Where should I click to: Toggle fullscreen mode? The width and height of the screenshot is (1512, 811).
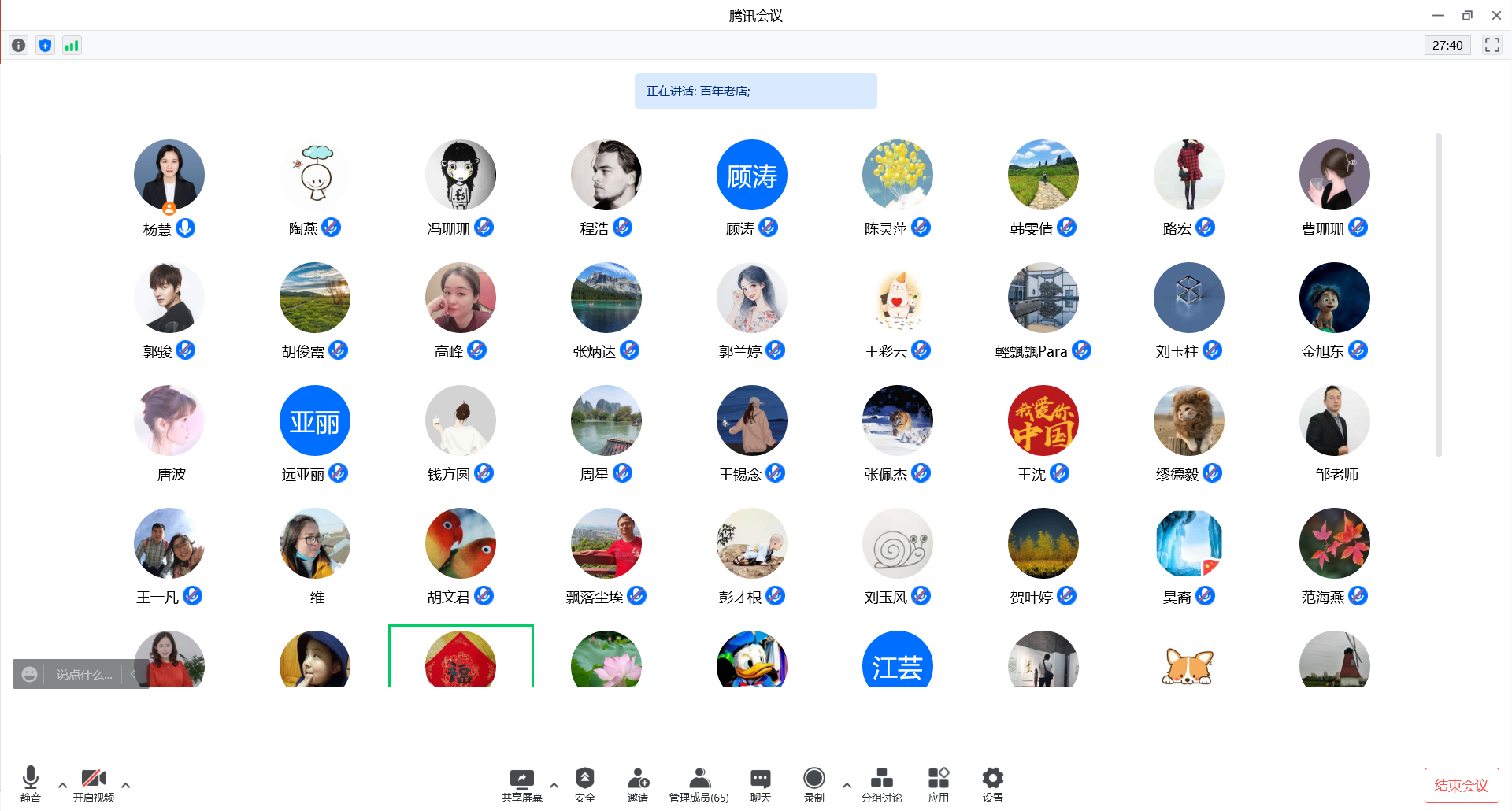pyautogui.click(x=1492, y=45)
